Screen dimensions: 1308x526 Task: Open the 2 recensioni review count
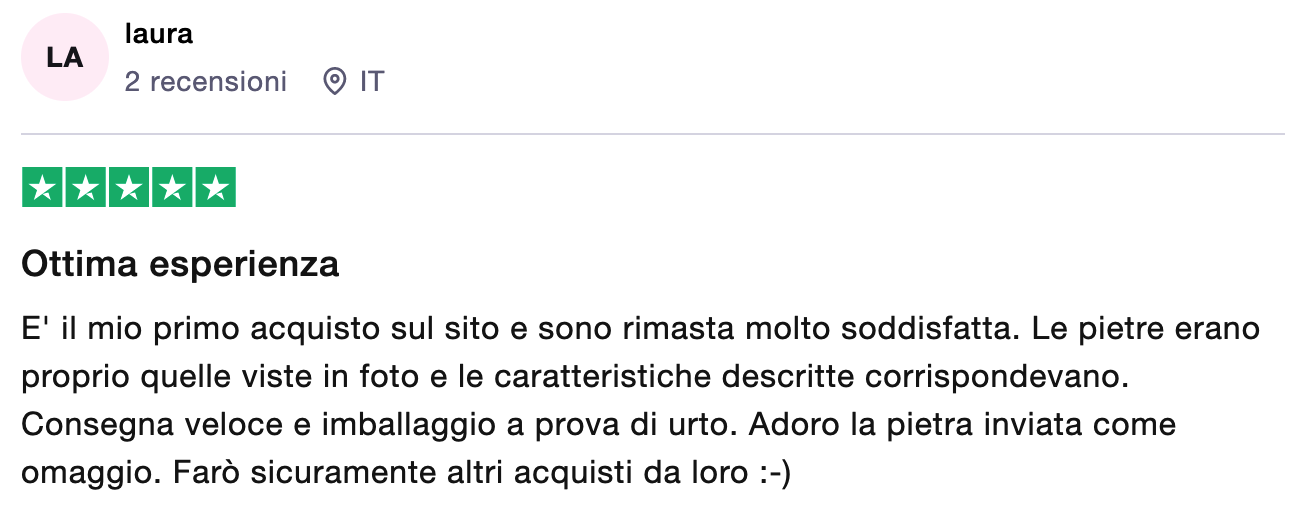205,81
